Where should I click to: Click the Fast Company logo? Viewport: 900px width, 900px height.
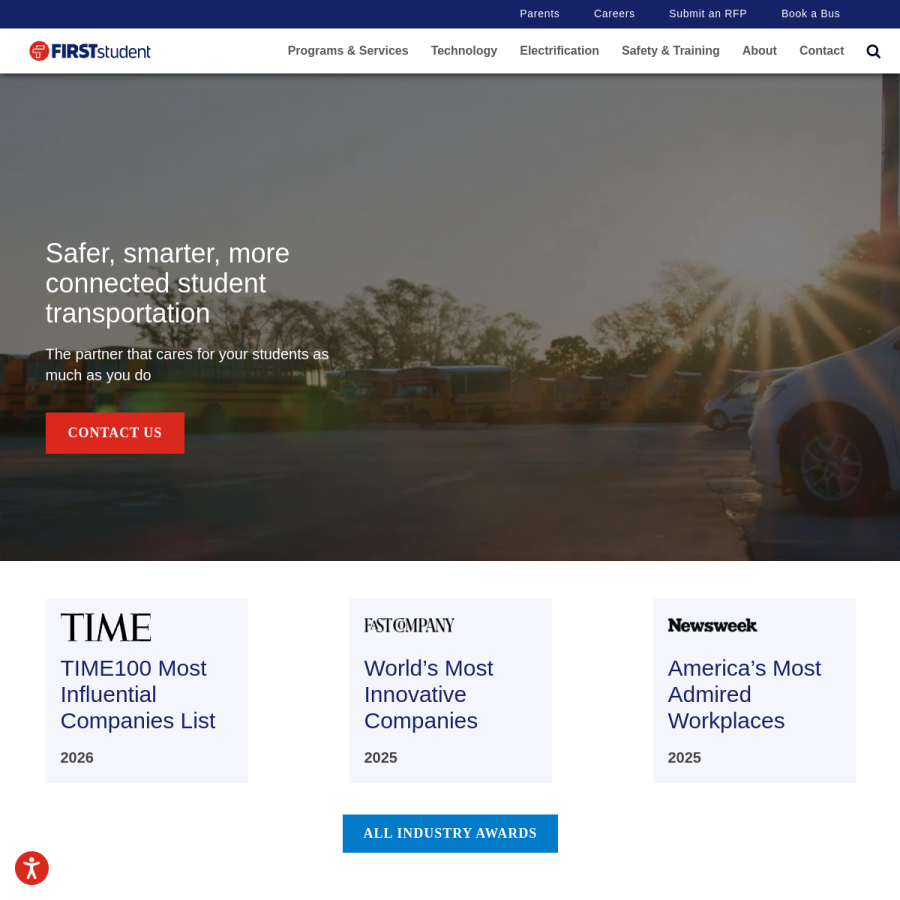[409, 625]
